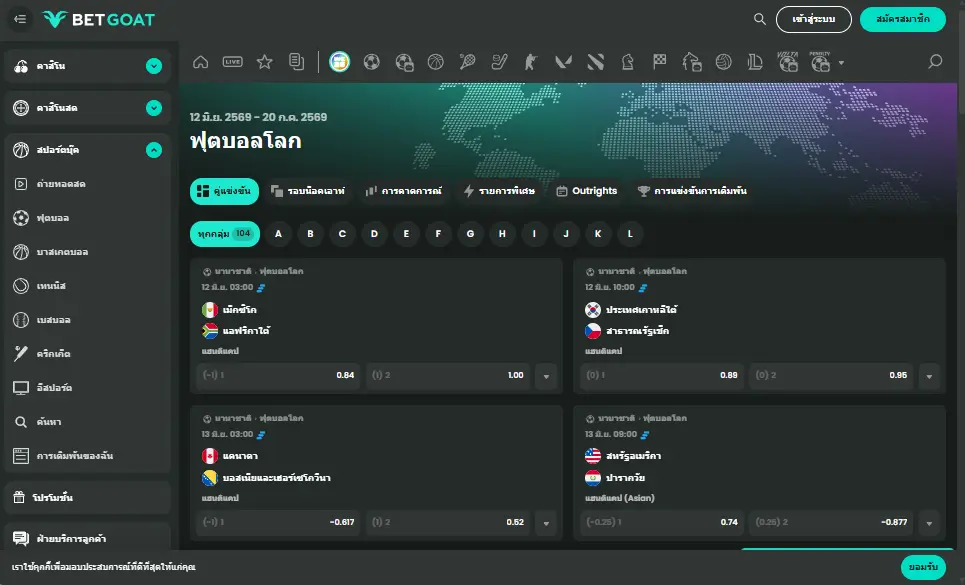Expand more markets for USA match

[x=929, y=523]
